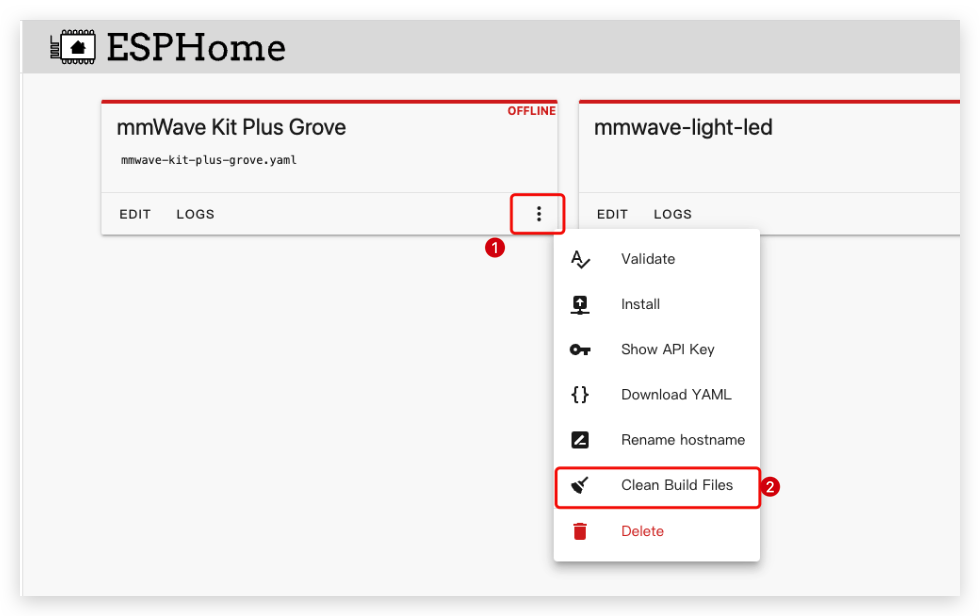The height and width of the screenshot is (616, 980).
Task: Click the rename pencil icon
Action: (580, 440)
